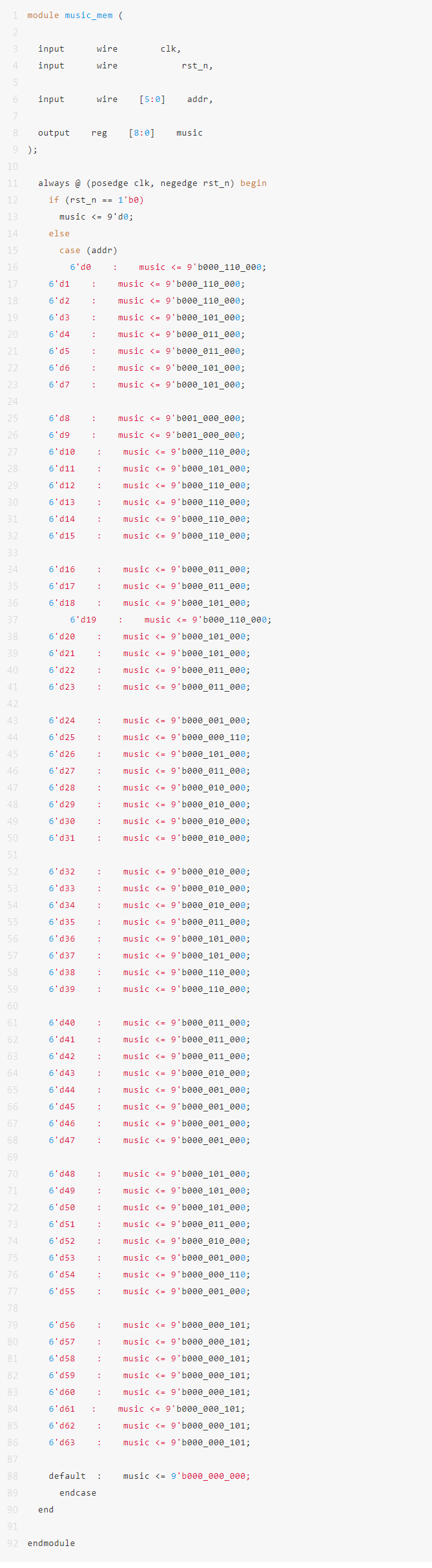
Task: Click the 6'd25 value 9'b000_000_110
Action: click(210, 737)
